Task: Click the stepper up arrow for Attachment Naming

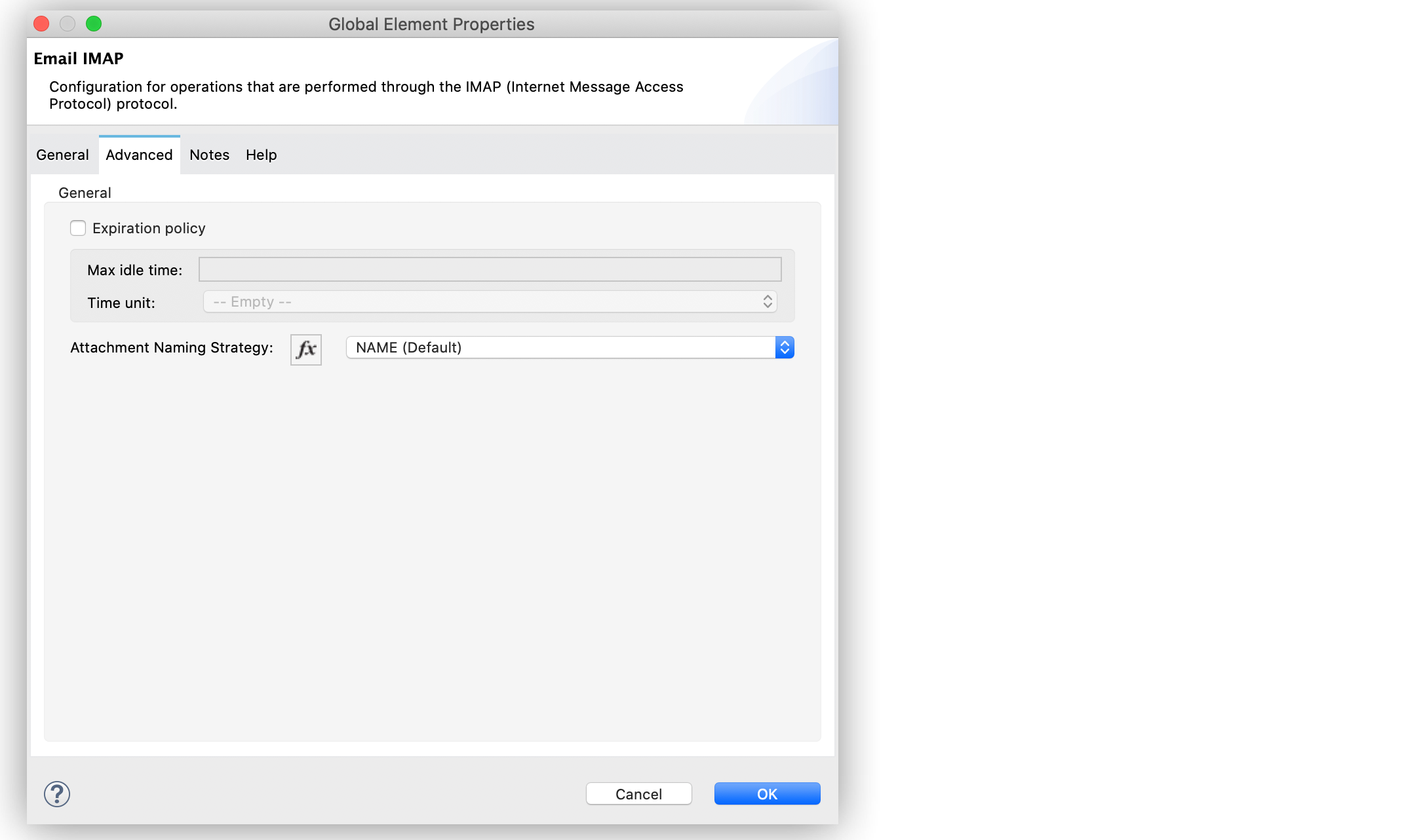Action: click(784, 343)
